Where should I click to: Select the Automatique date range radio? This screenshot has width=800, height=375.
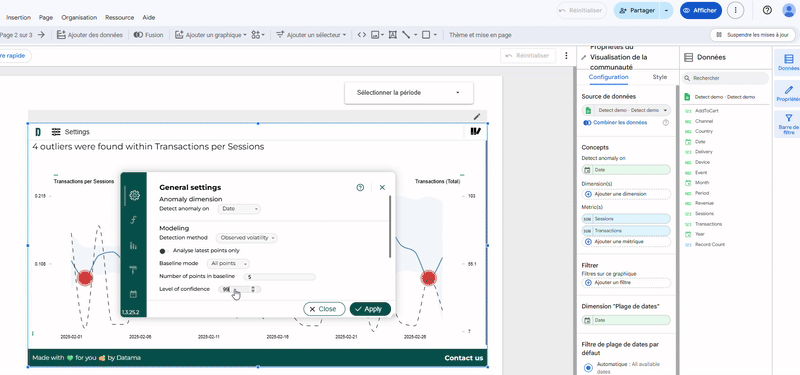(x=588, y=367)
